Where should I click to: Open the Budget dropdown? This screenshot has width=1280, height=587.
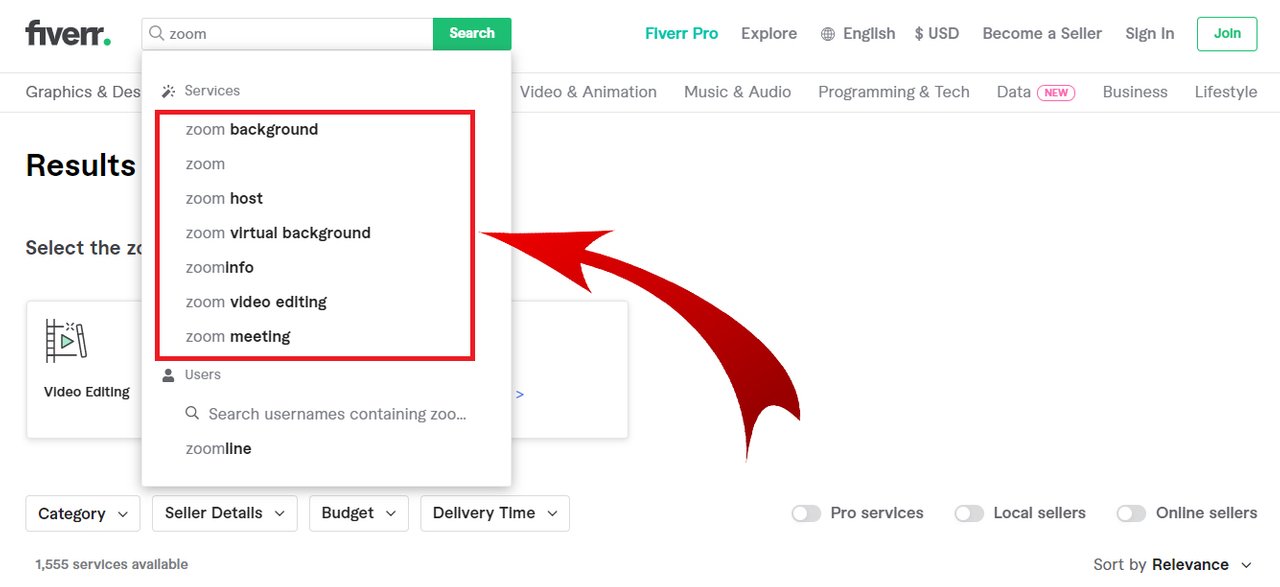359,513
